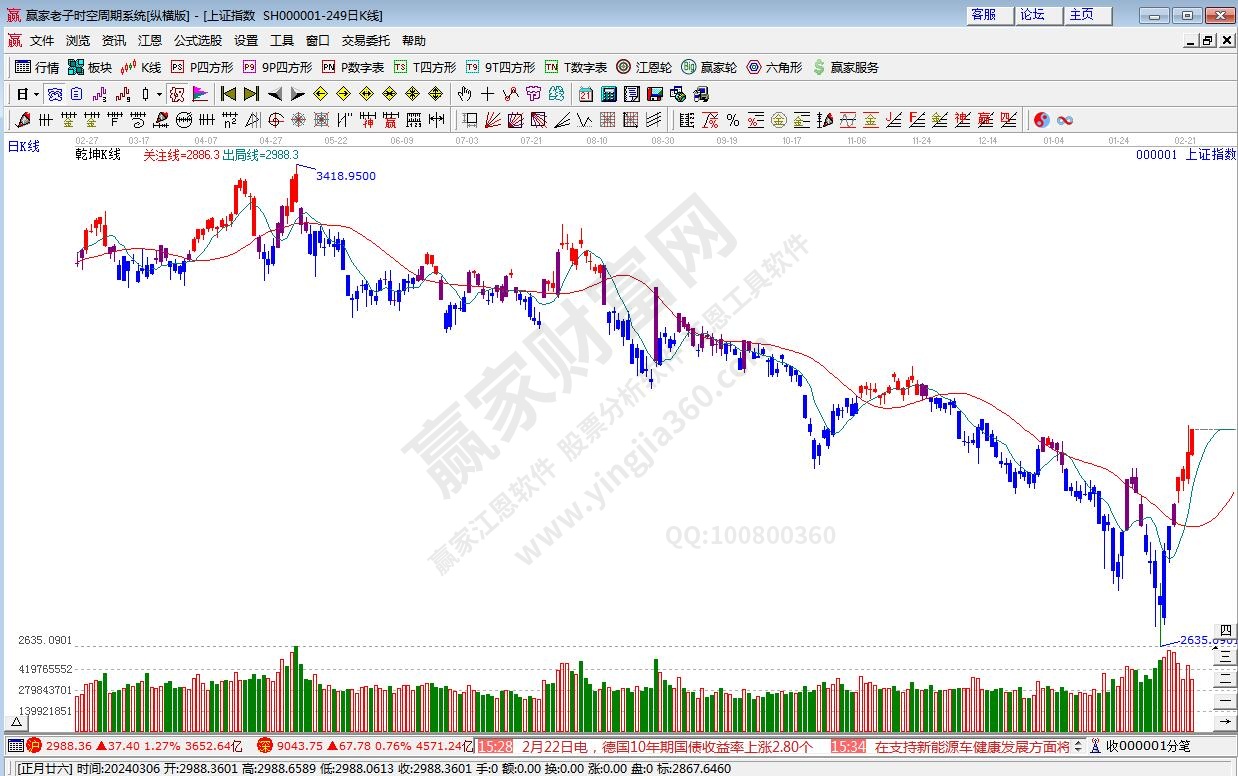
Task: Open the 交易委托 menu
Action: (365, 41)
